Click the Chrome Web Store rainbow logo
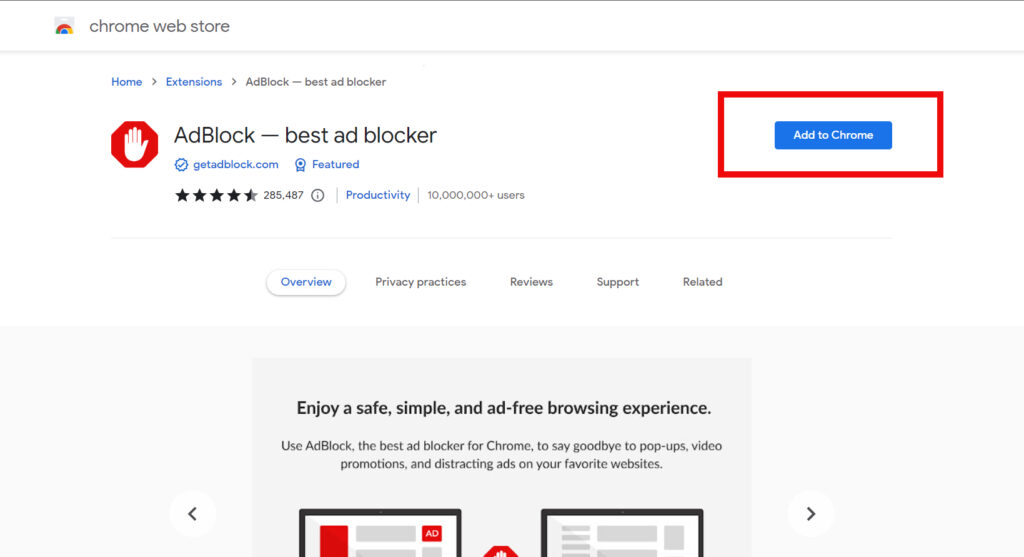 pos(64,26)
